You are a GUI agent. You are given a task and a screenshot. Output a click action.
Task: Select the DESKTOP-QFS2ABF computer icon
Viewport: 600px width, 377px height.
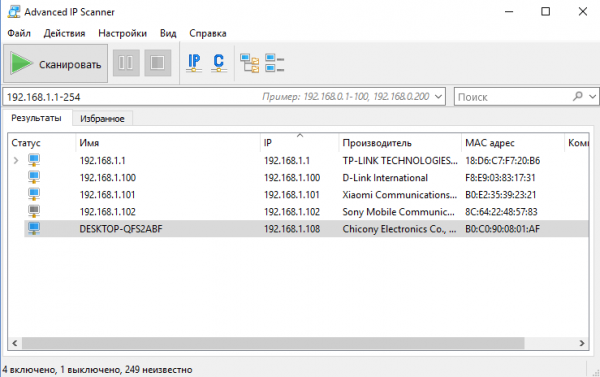[x=34, y=228]
